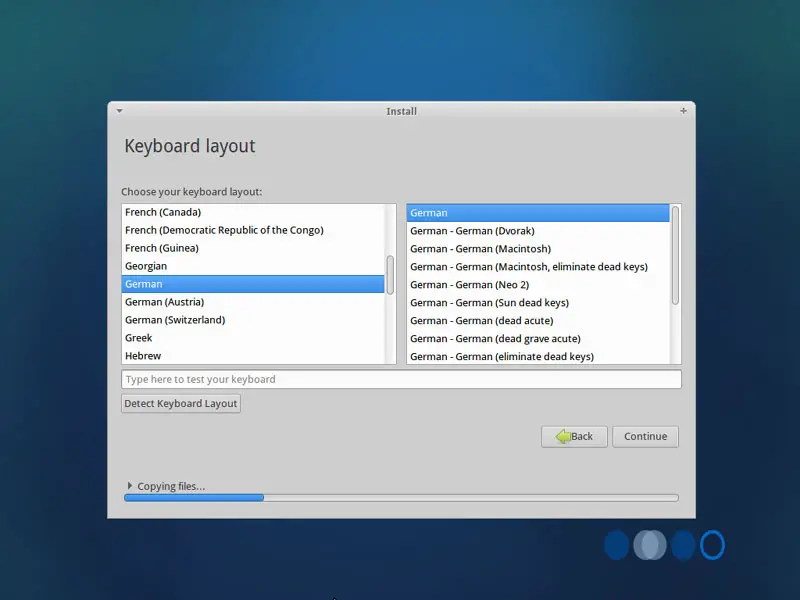Image resolution: width=800 pixels, height=600 pixels.
Task: Select German - German (Dvorak) variant
Action: pos(538,231)
